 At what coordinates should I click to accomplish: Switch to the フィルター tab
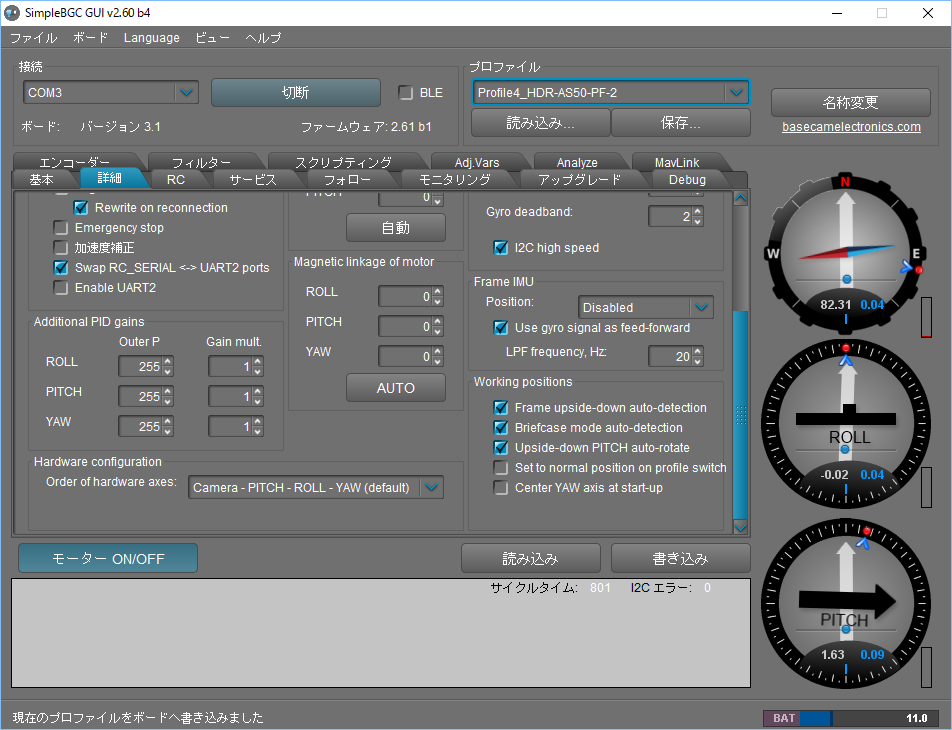tap(201, 162)
